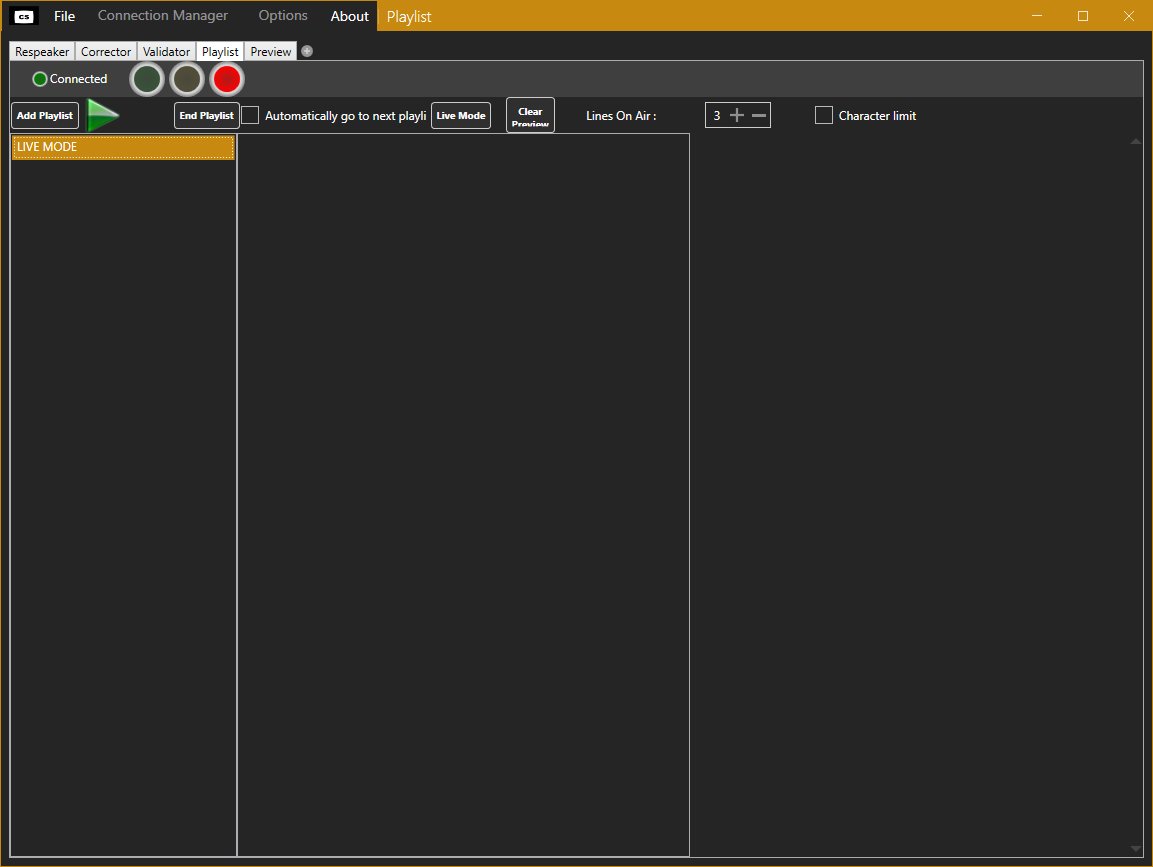The image size is (1153, 867).
Task: Click the green round status light
Action: [147, 79]
